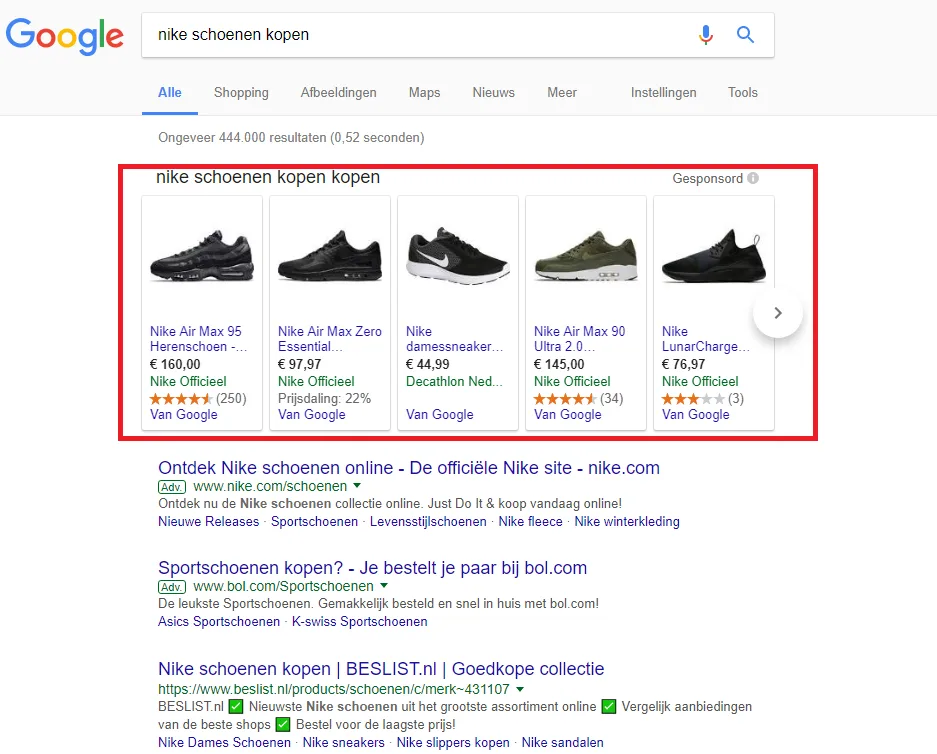Screen dimensions: 937x754
Task: Open the Asics Sportschoenen sitelink
Action: [219, 621]
